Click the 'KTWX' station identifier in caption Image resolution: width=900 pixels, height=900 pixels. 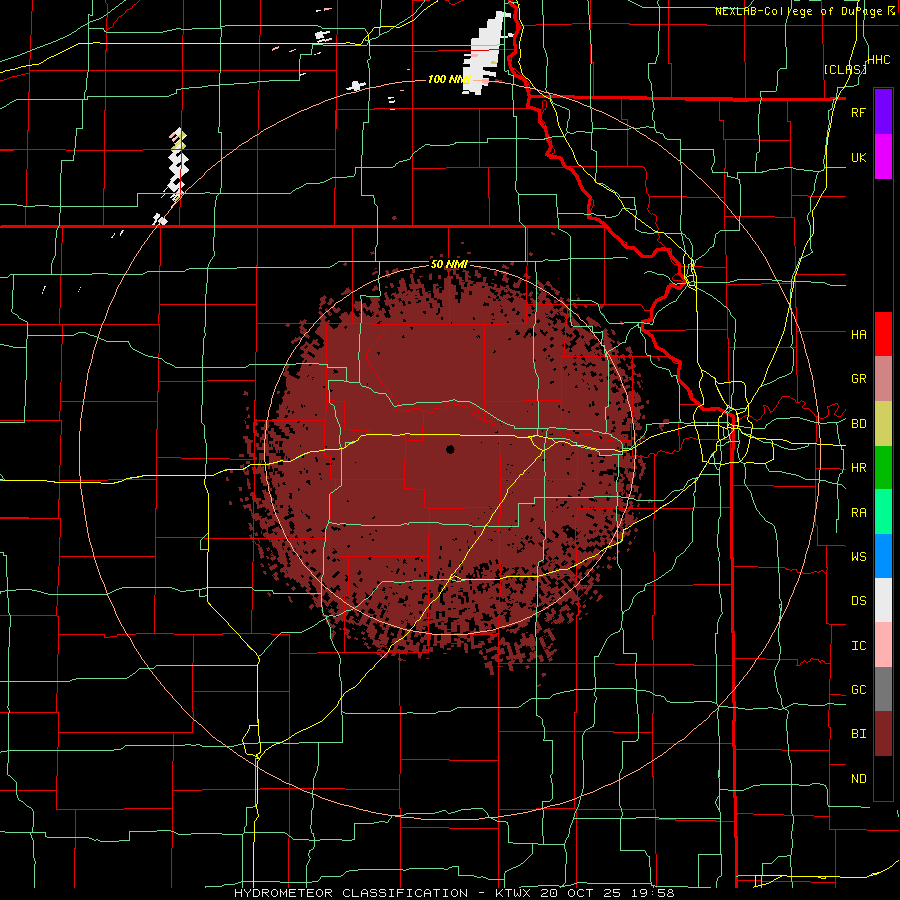(x=515, y=893)
